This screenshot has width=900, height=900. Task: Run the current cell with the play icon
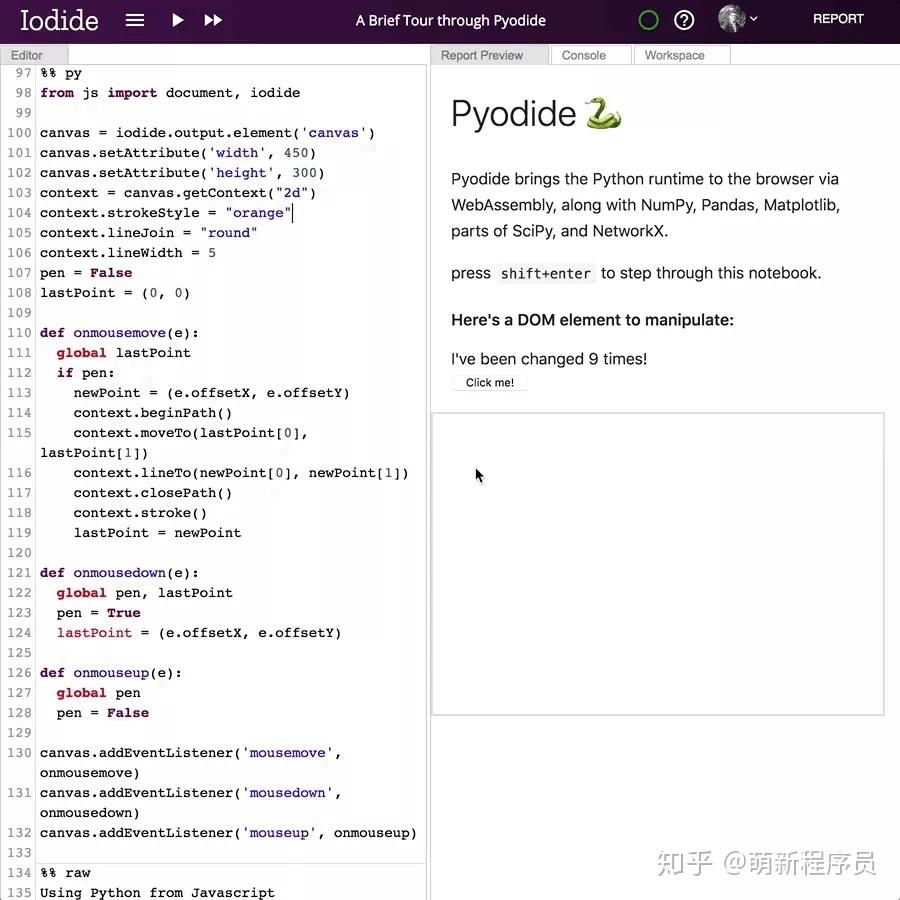click(x=177, y=20)
